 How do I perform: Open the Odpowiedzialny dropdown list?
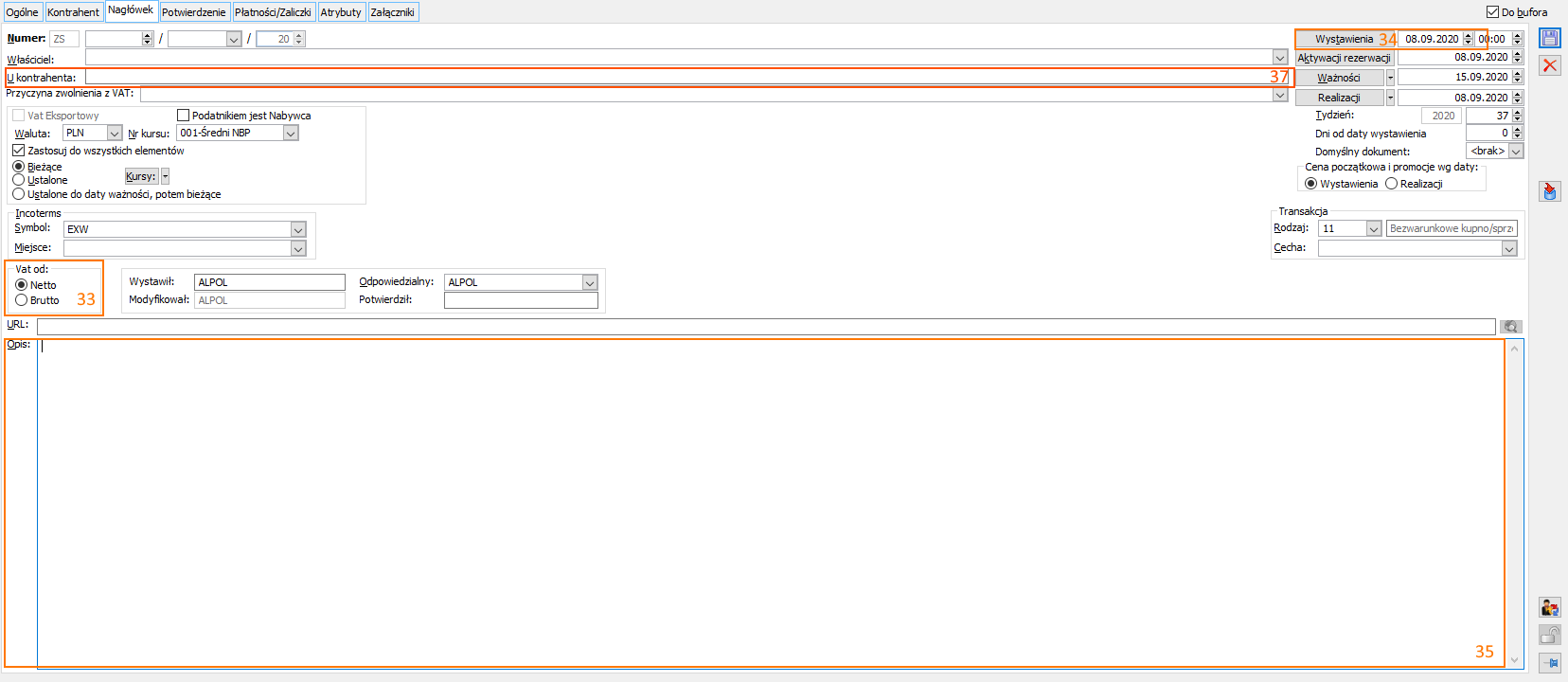coord(590,282)
